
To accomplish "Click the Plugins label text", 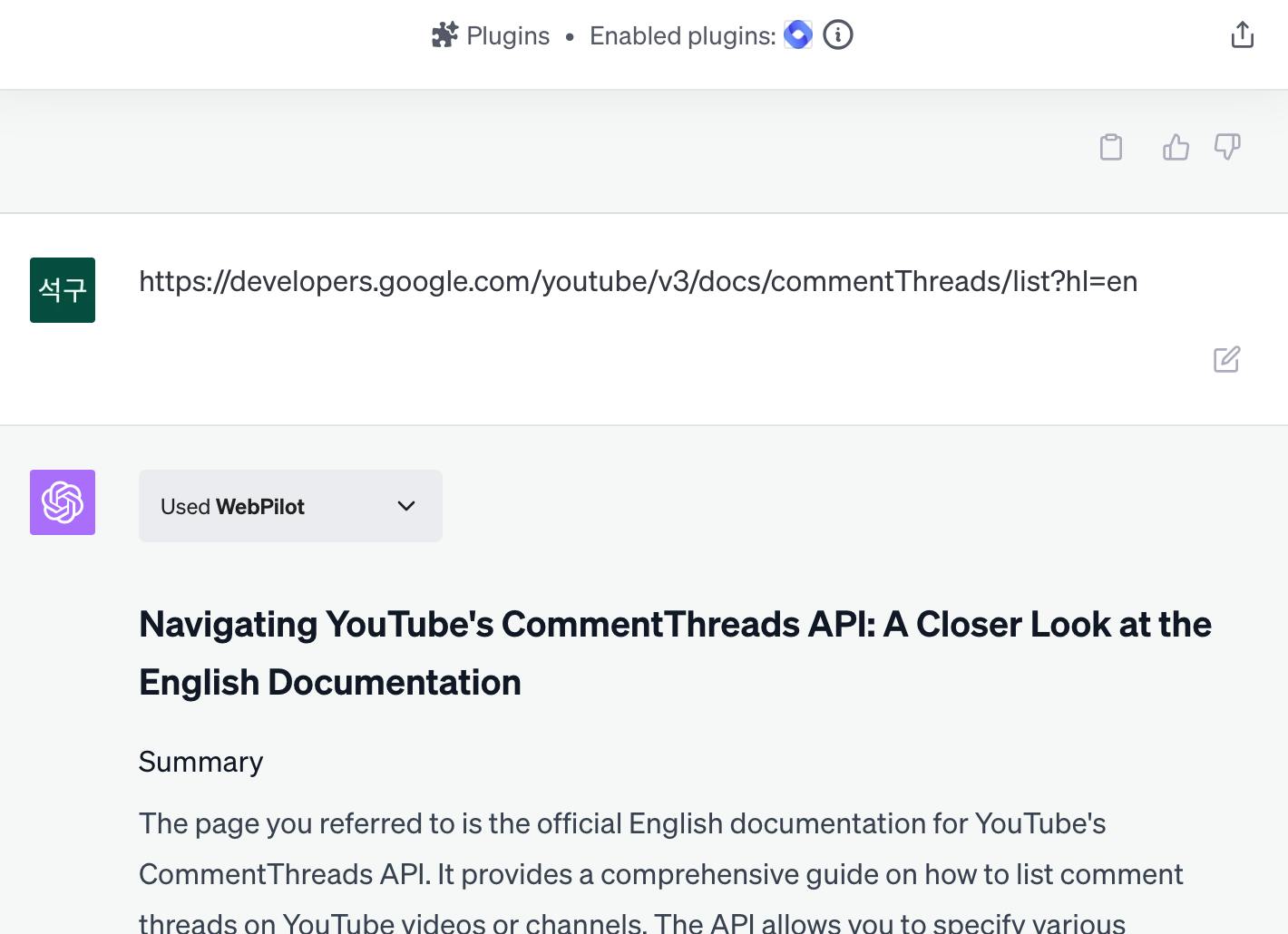I will point(508,35).
